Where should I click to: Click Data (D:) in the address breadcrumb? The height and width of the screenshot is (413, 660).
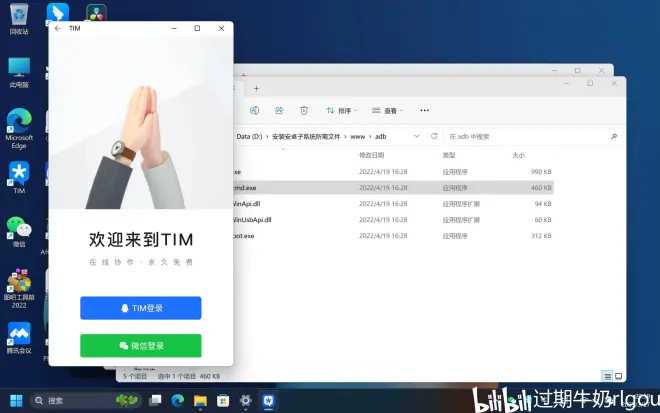[x=249, y=136]
